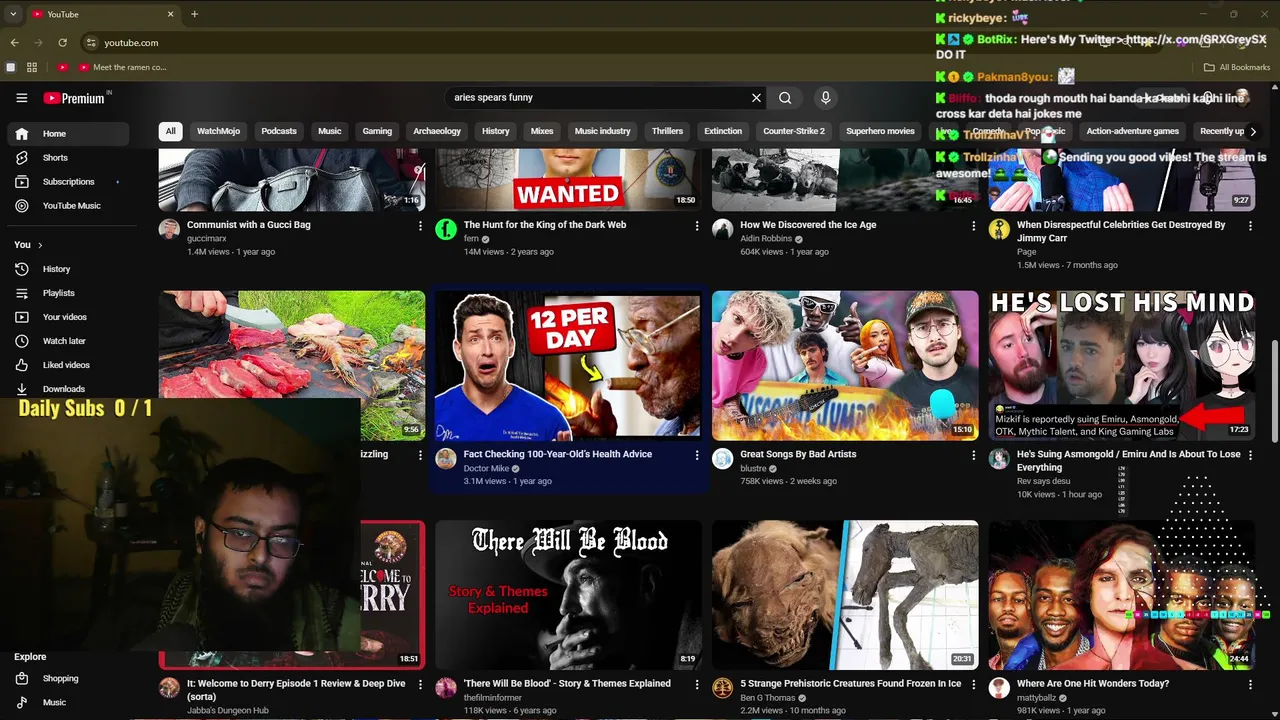Image resolution: width=1280 pixels, height=720 pixels.
Task: Open Ben G Thomas channel link
Action: click(768, 698)
